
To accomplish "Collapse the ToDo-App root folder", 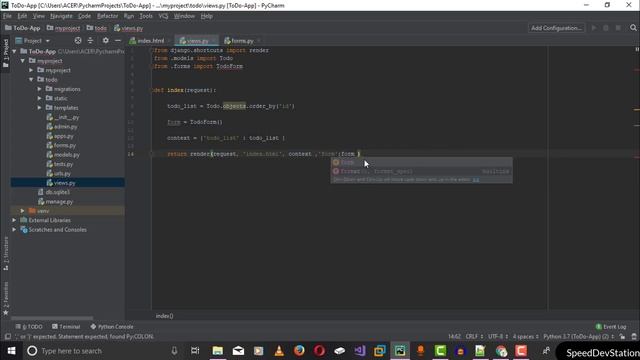I will (15, 51).
